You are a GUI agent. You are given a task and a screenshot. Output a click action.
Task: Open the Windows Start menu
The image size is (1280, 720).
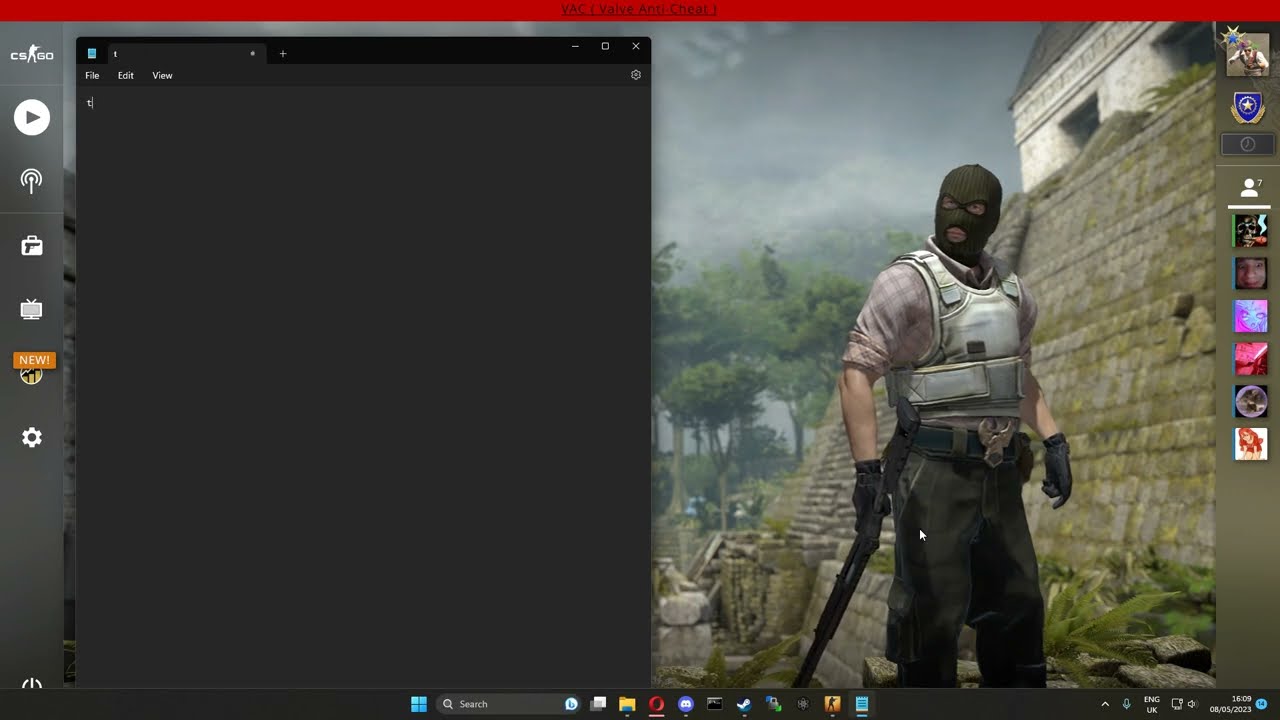[419, 704]
